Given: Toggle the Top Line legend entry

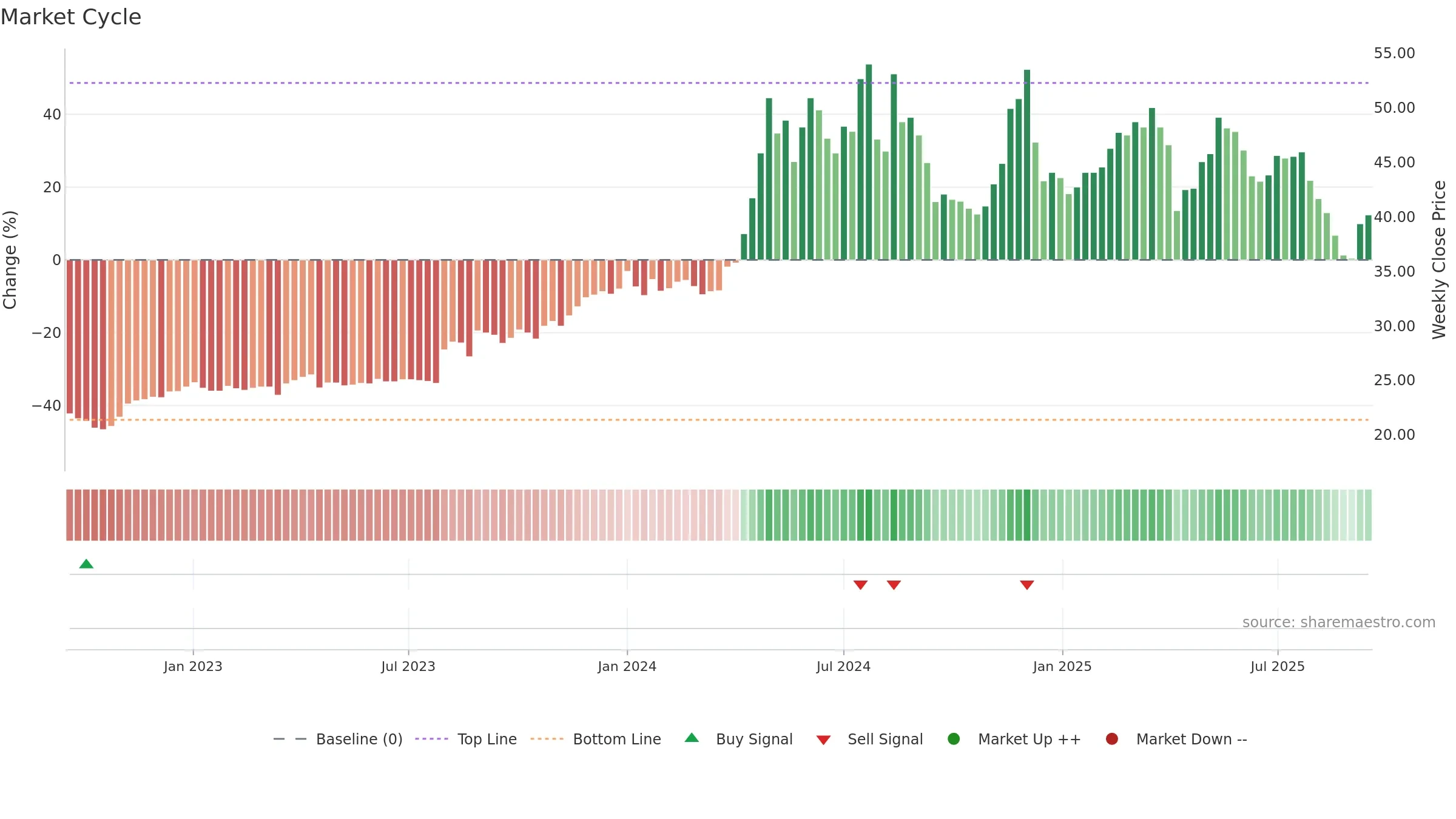Looking at the screenshot, I should [466, 739].
